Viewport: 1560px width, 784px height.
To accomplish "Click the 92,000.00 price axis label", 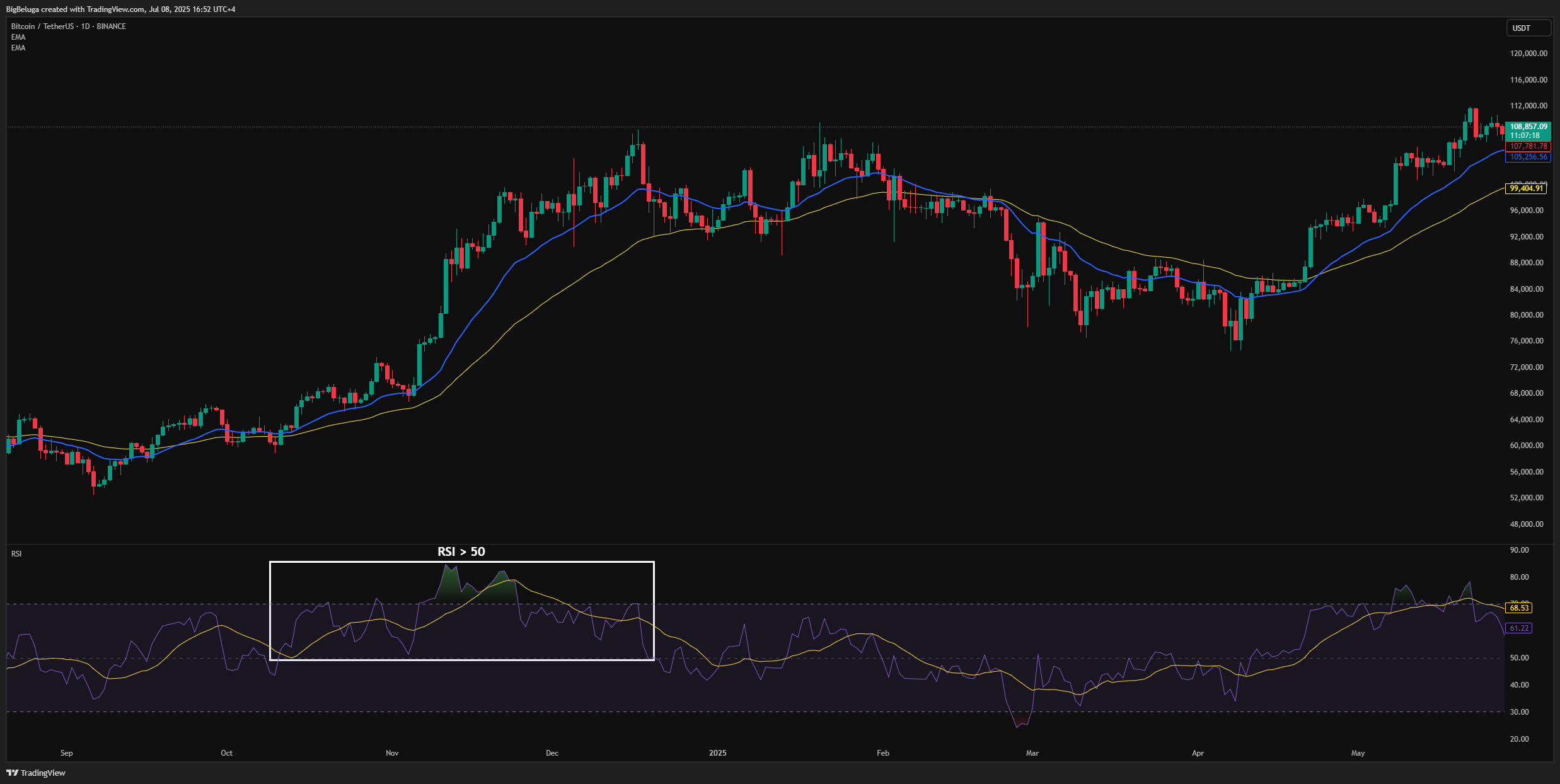I will (x=1527, y=237).
